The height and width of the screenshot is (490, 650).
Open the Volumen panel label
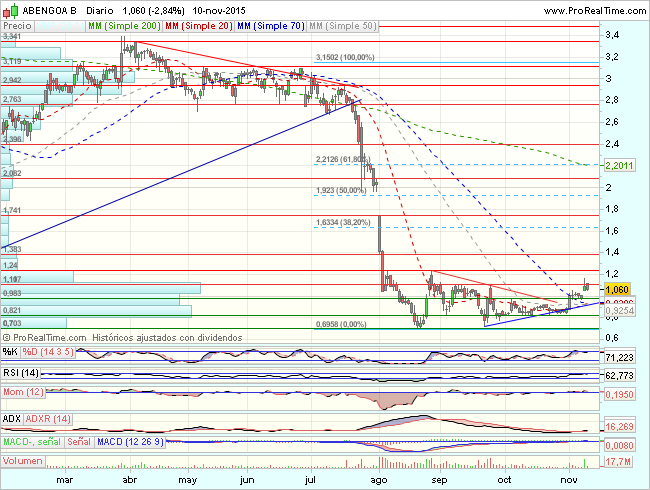23,461
